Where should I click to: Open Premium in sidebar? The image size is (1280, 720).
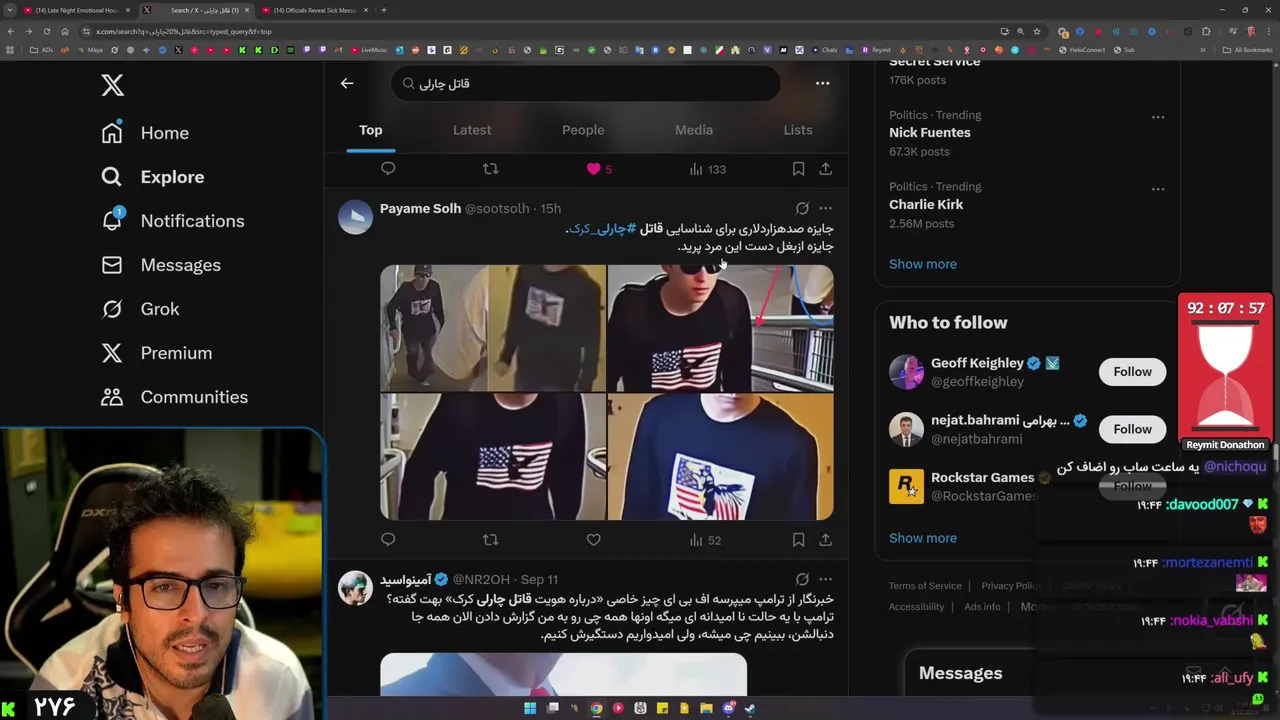(156, 353)
